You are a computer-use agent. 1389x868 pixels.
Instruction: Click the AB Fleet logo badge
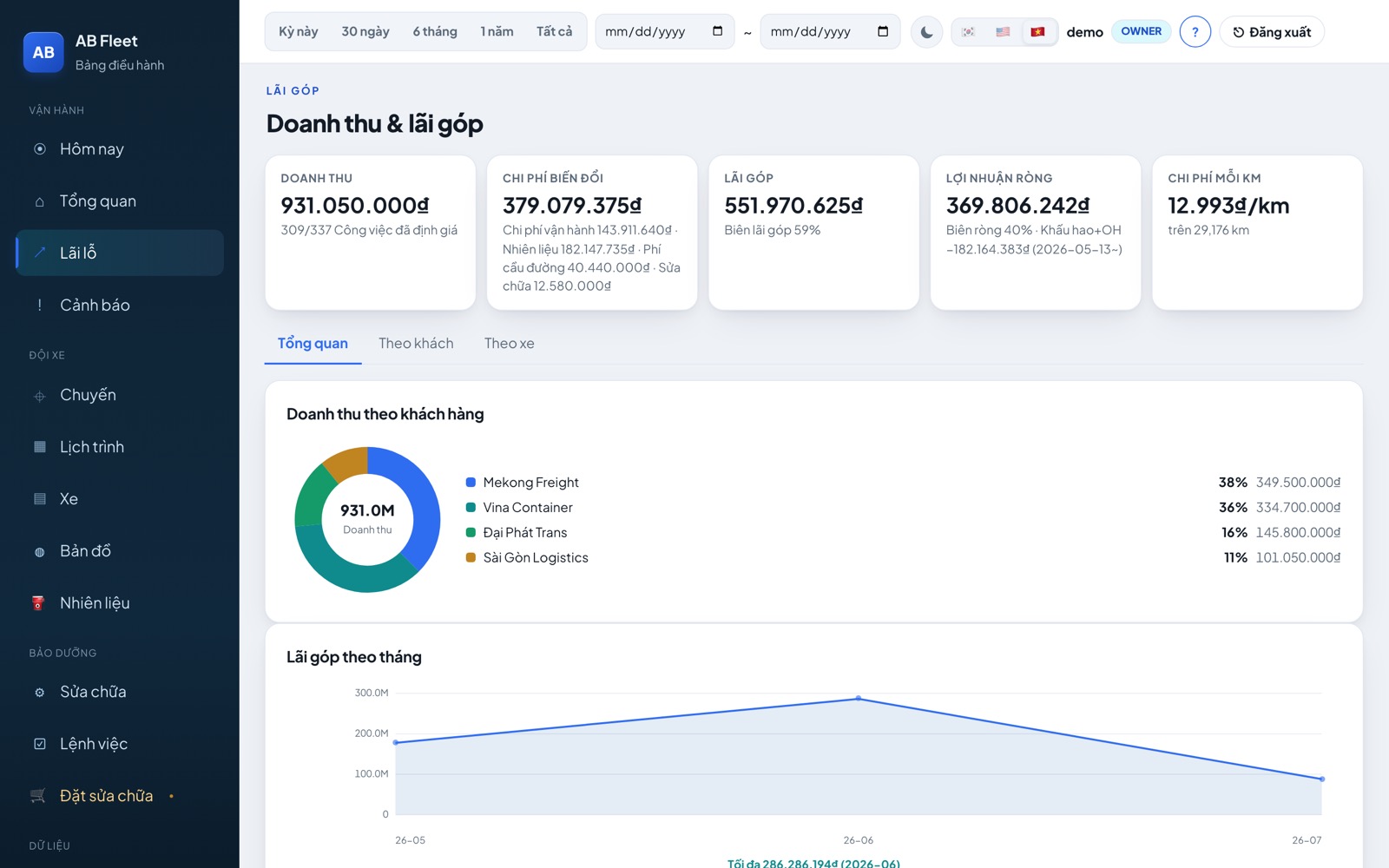[43, 52]
